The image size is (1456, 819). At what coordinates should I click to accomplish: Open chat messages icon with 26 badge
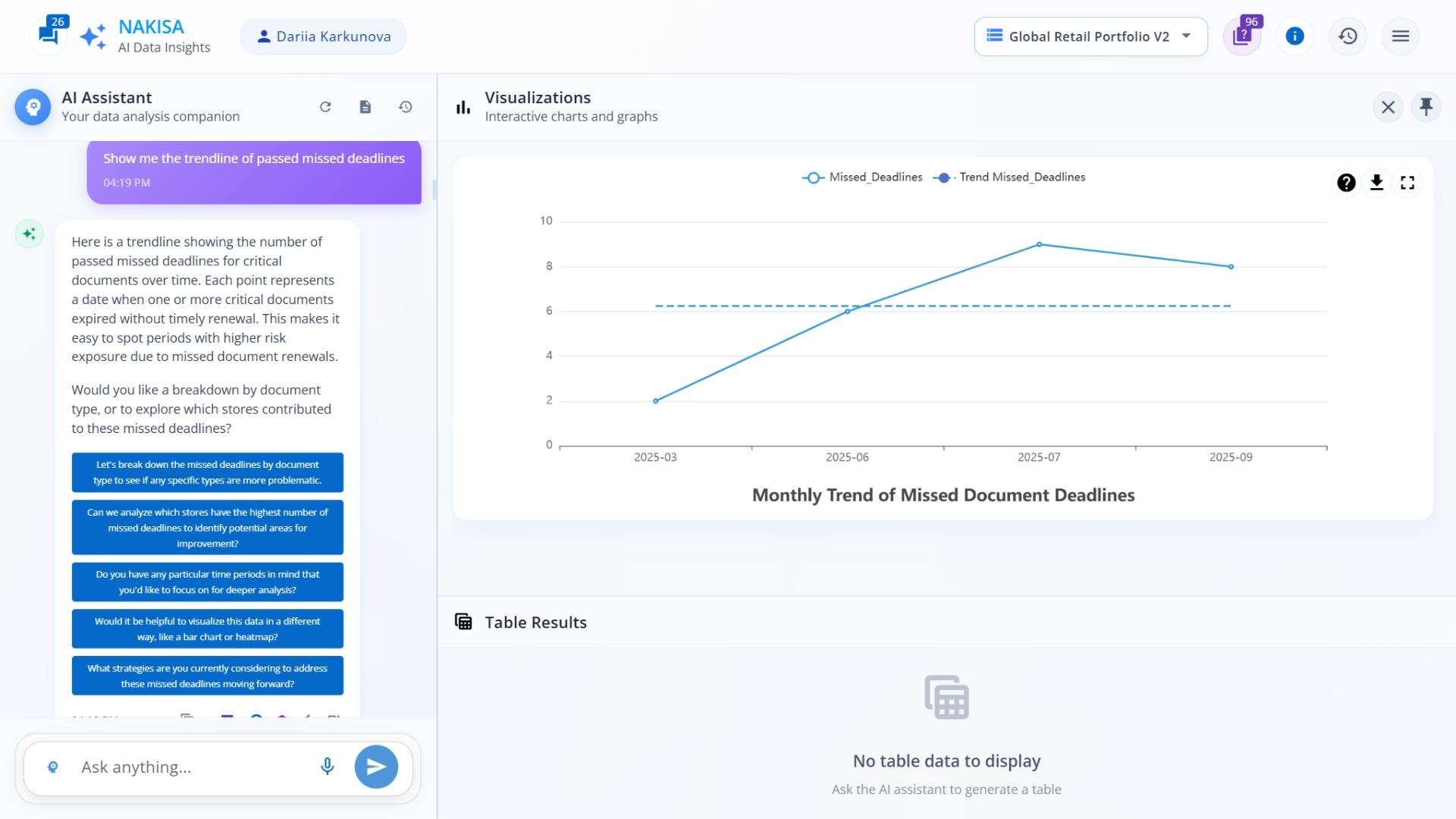pos(49,35)
